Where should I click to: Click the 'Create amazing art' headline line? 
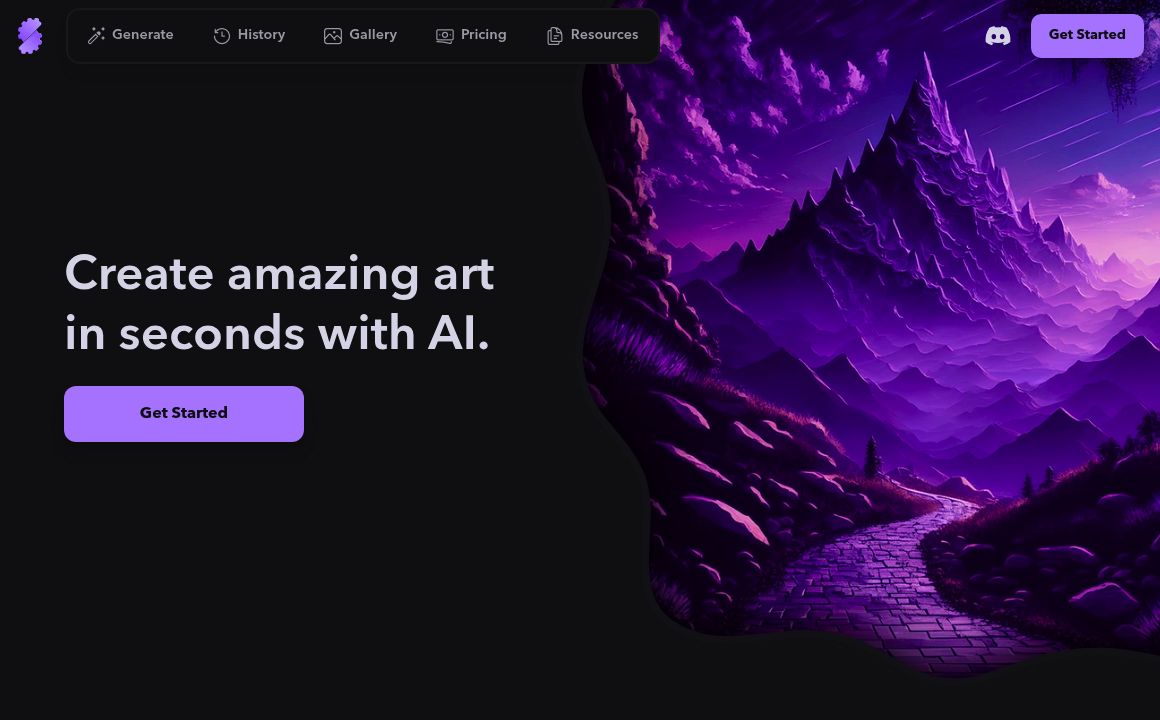click(279, 273)
